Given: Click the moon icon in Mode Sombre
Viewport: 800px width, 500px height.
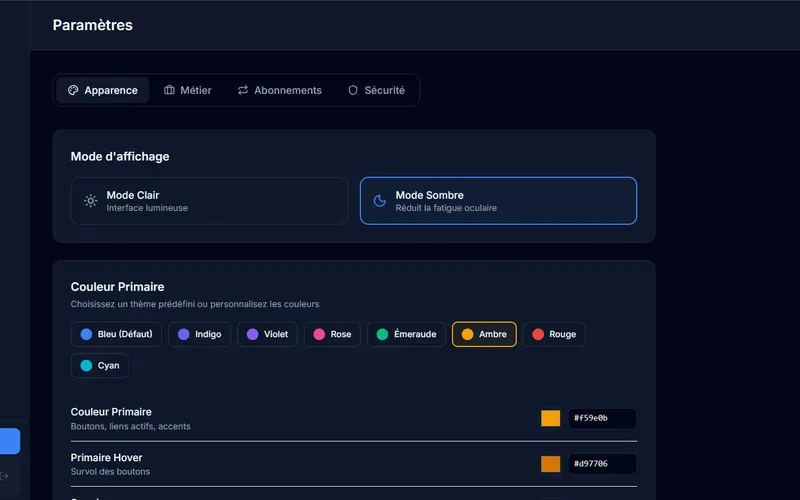Looking at the screenshot, I should (380, 201).
